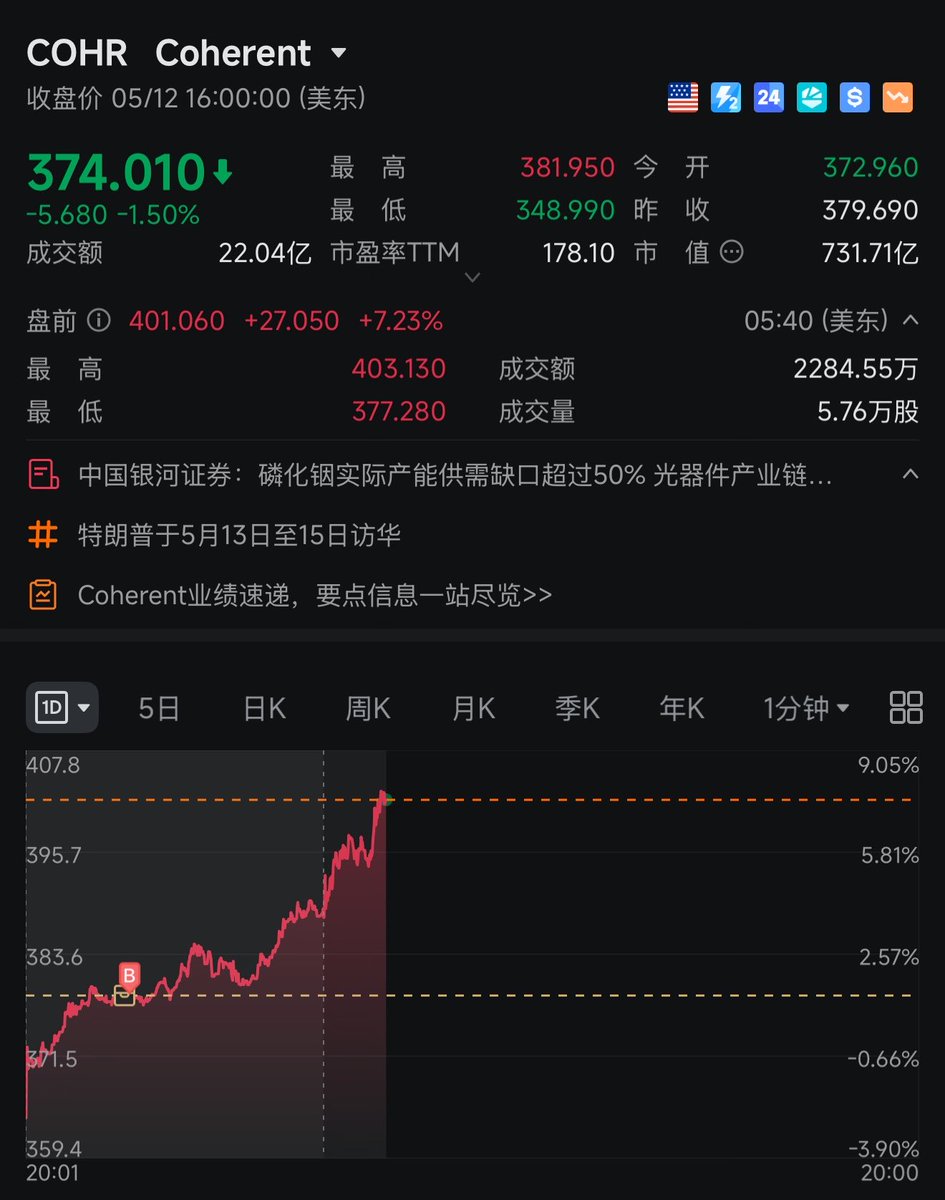
Task: Switch to the 周K chart tab
Action: coord(368,709)
